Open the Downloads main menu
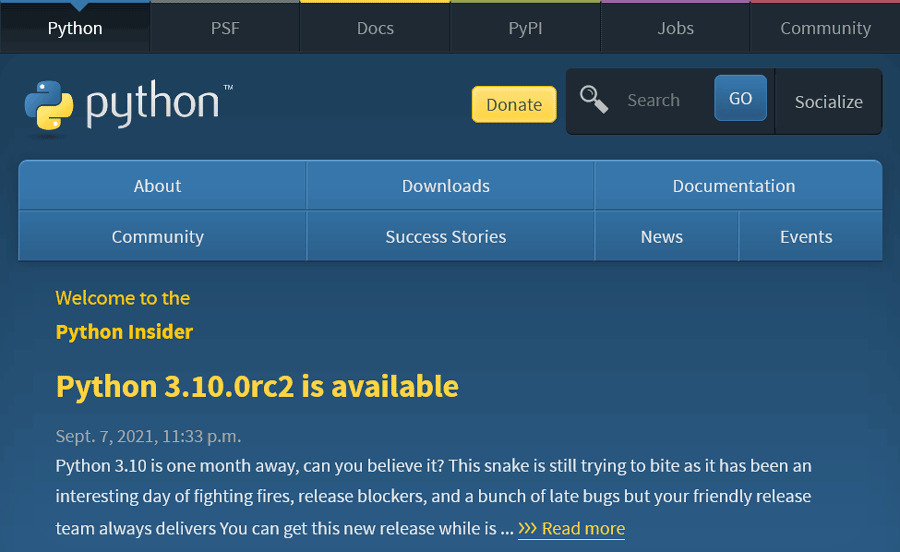The height and width of the screenshot is (552, 900). tap(451, 186)
